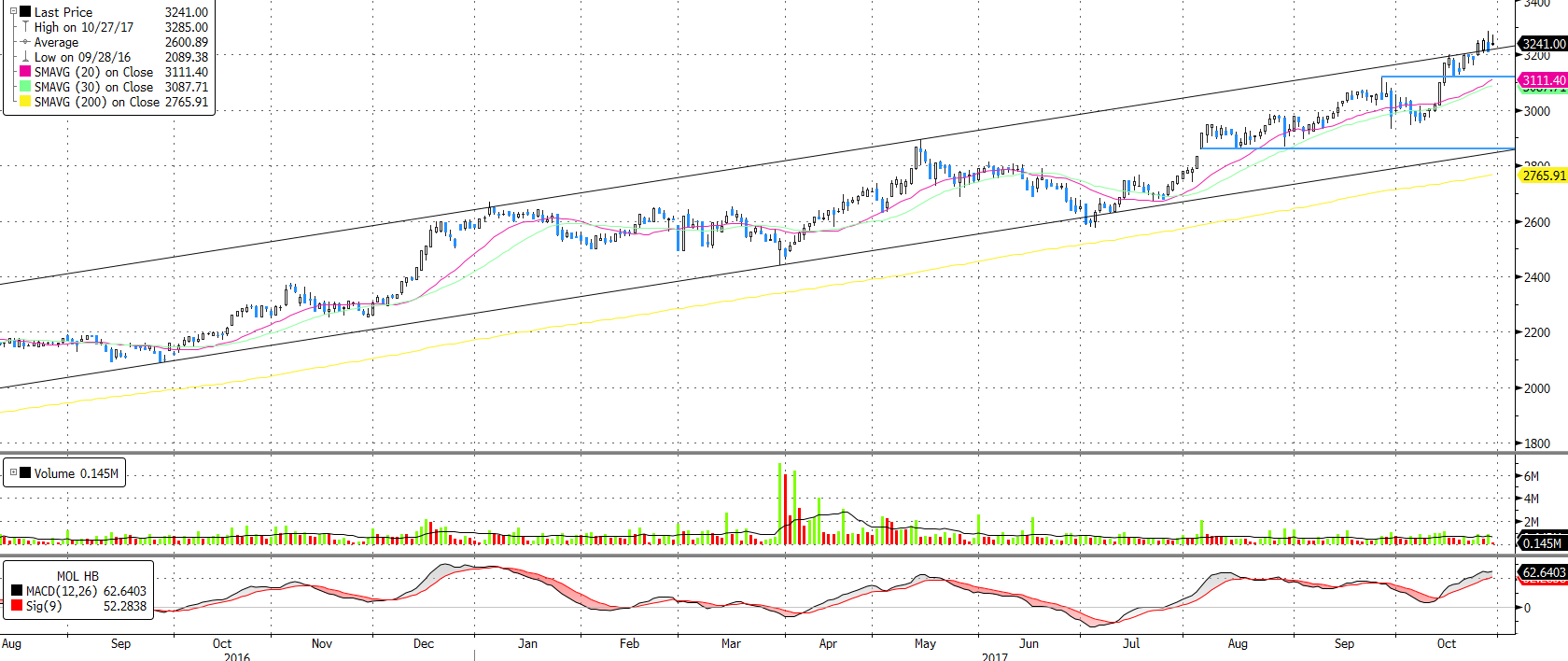Click the red Sig(9) color swatch

coord(17,606)
